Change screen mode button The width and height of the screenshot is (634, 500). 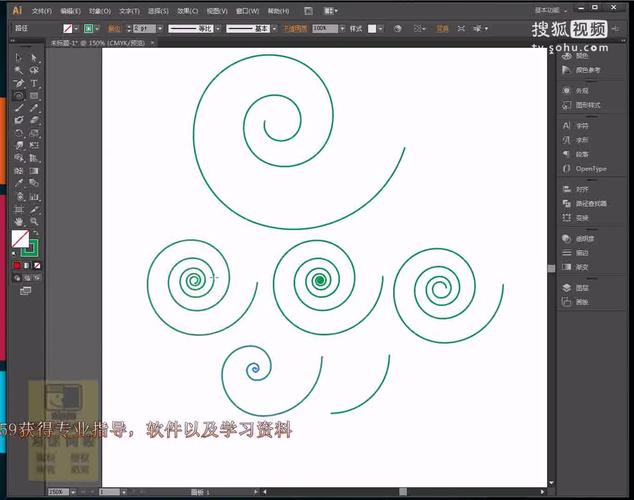(25, 291)
